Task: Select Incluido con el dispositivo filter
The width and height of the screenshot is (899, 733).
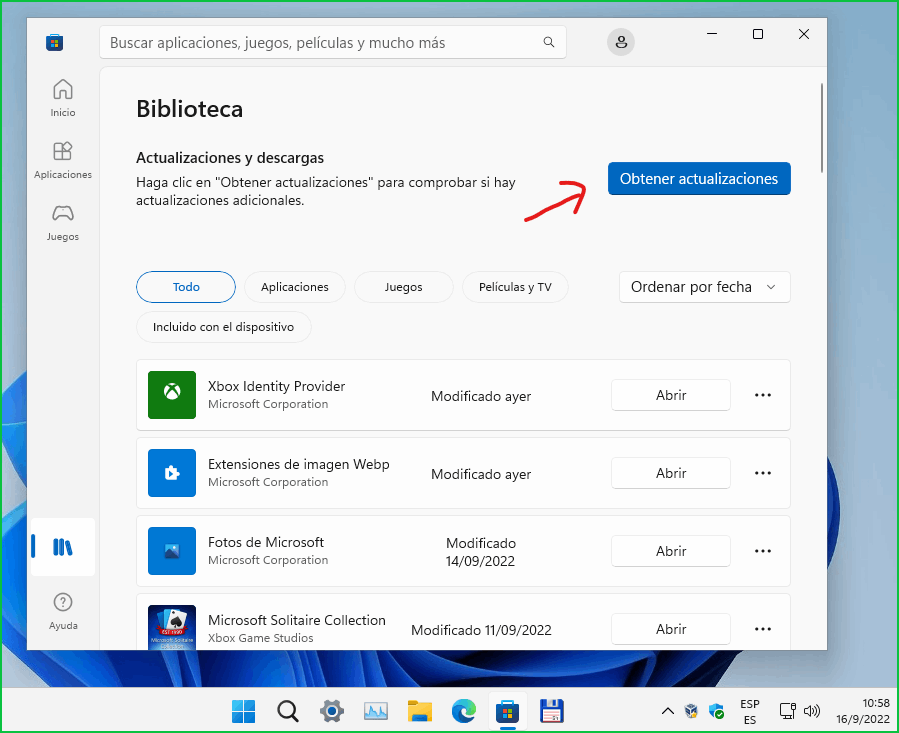Action: 224,327
